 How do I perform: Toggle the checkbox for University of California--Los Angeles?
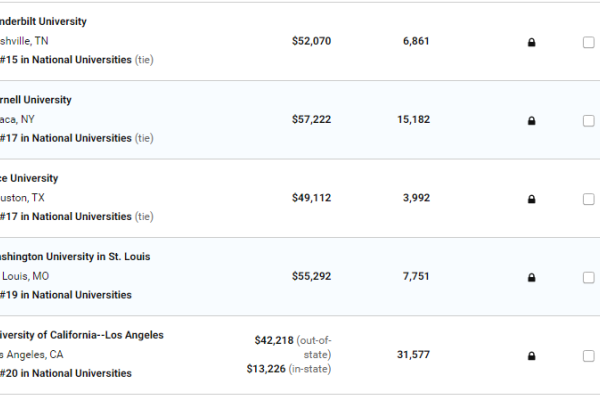pyautogui.click(x=588, y=355)
